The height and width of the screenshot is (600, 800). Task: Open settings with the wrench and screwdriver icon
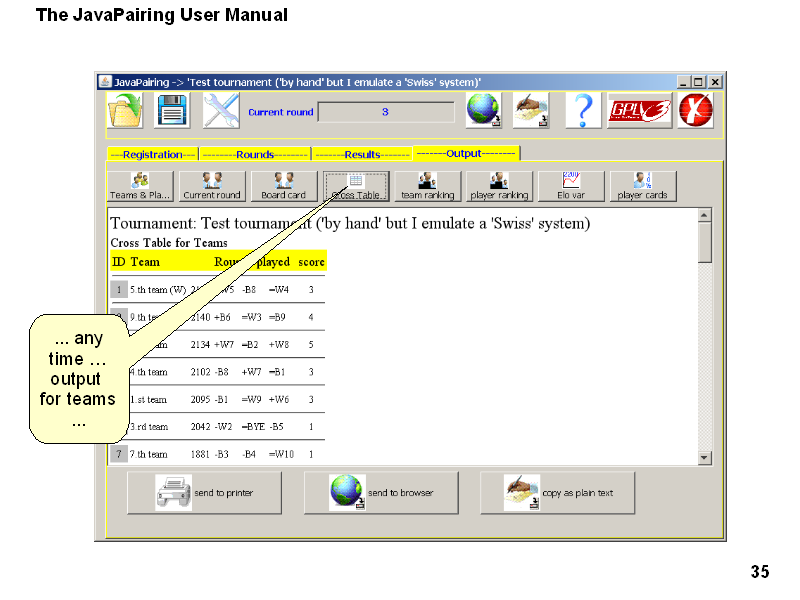pyautogui.click(x=221, y=111)
